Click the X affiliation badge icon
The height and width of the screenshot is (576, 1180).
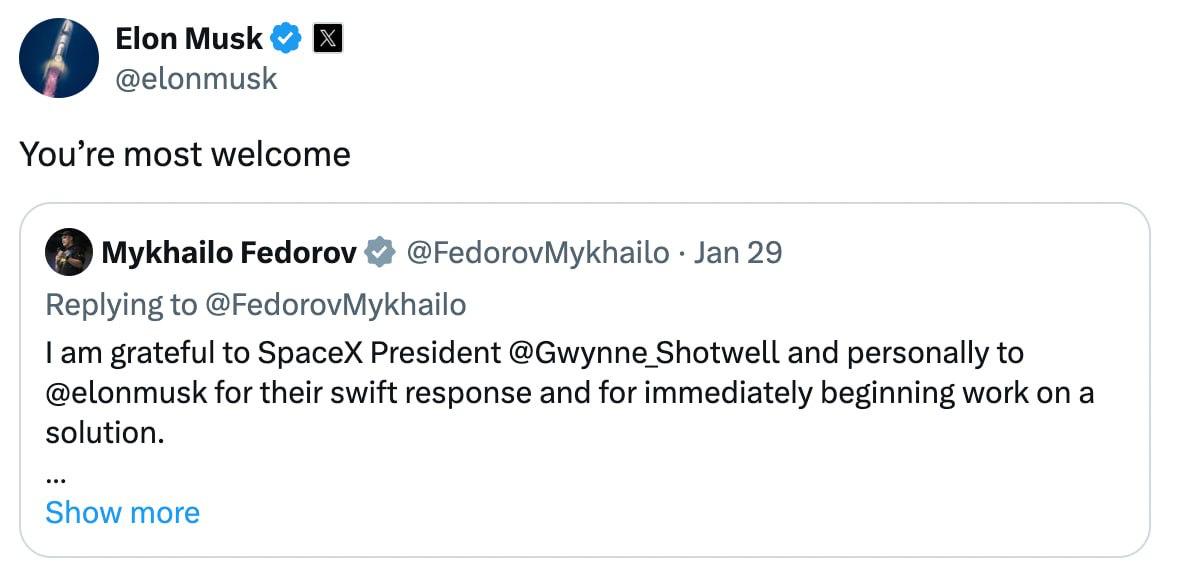click(x=328, y=39)
